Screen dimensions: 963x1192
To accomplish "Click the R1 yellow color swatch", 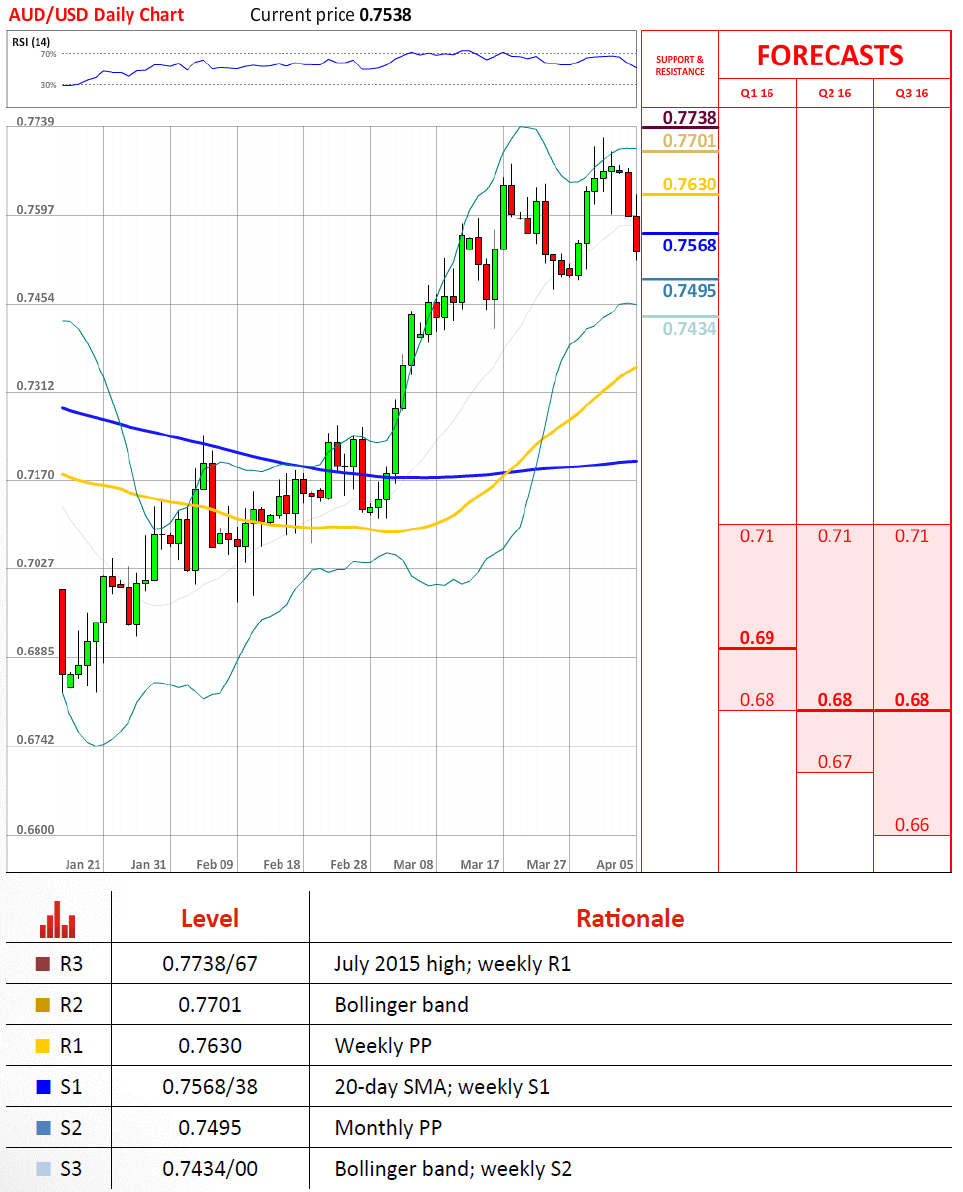I will (43, 1046).
